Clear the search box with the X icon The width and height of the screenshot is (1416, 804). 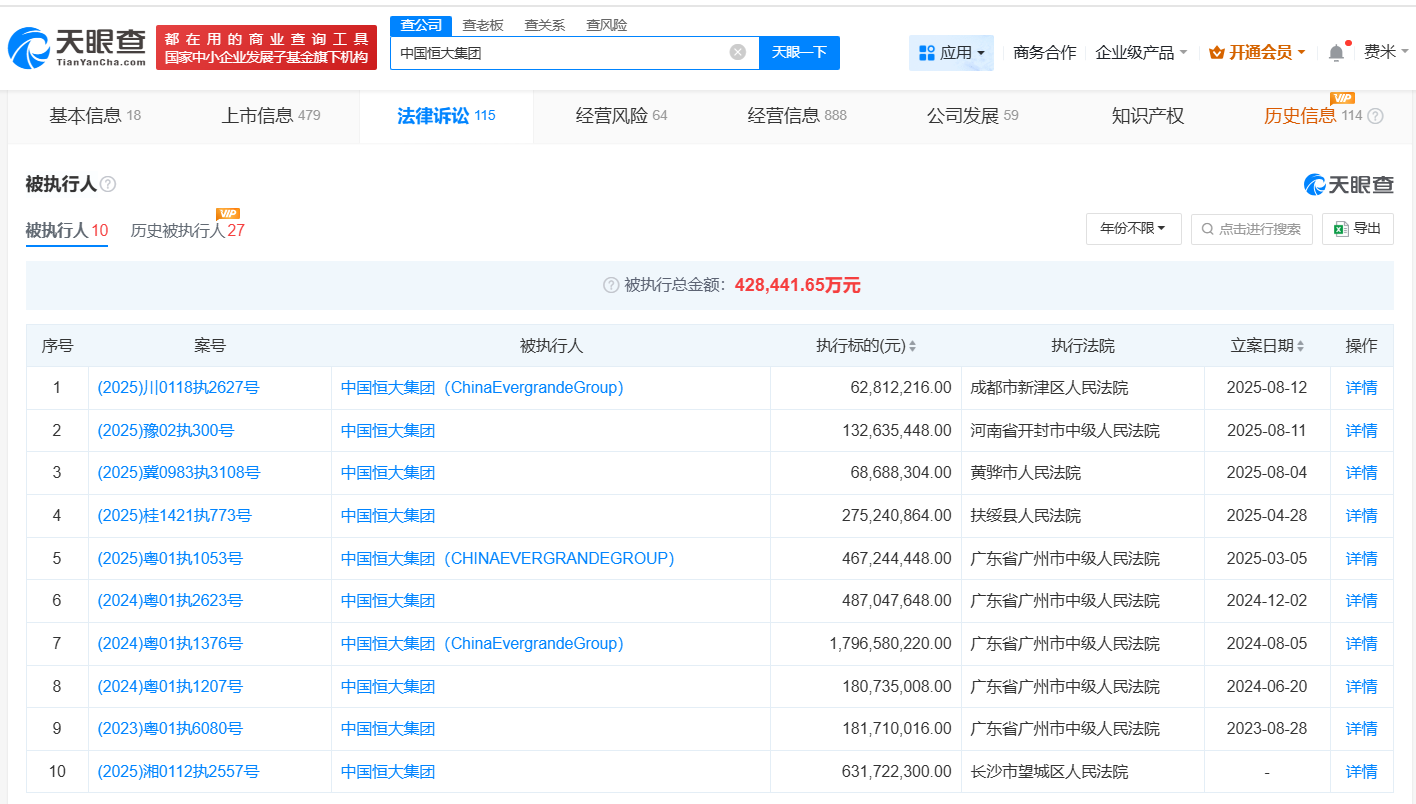point(738,52)
